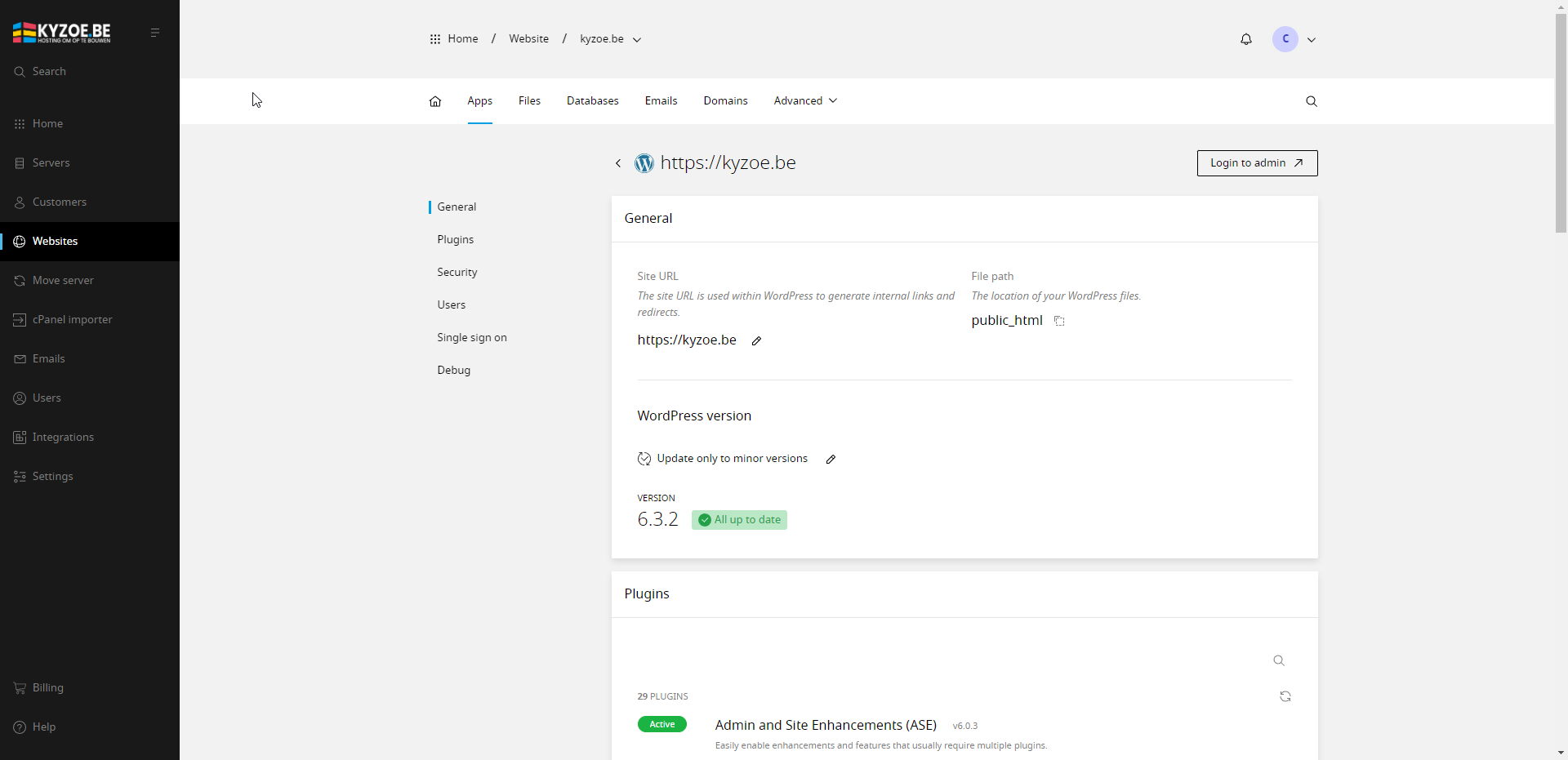This screenshot has width=1568, height=760.
Task: Click the https://kyzoe.be site URL value
Action: tap(687, 340)
